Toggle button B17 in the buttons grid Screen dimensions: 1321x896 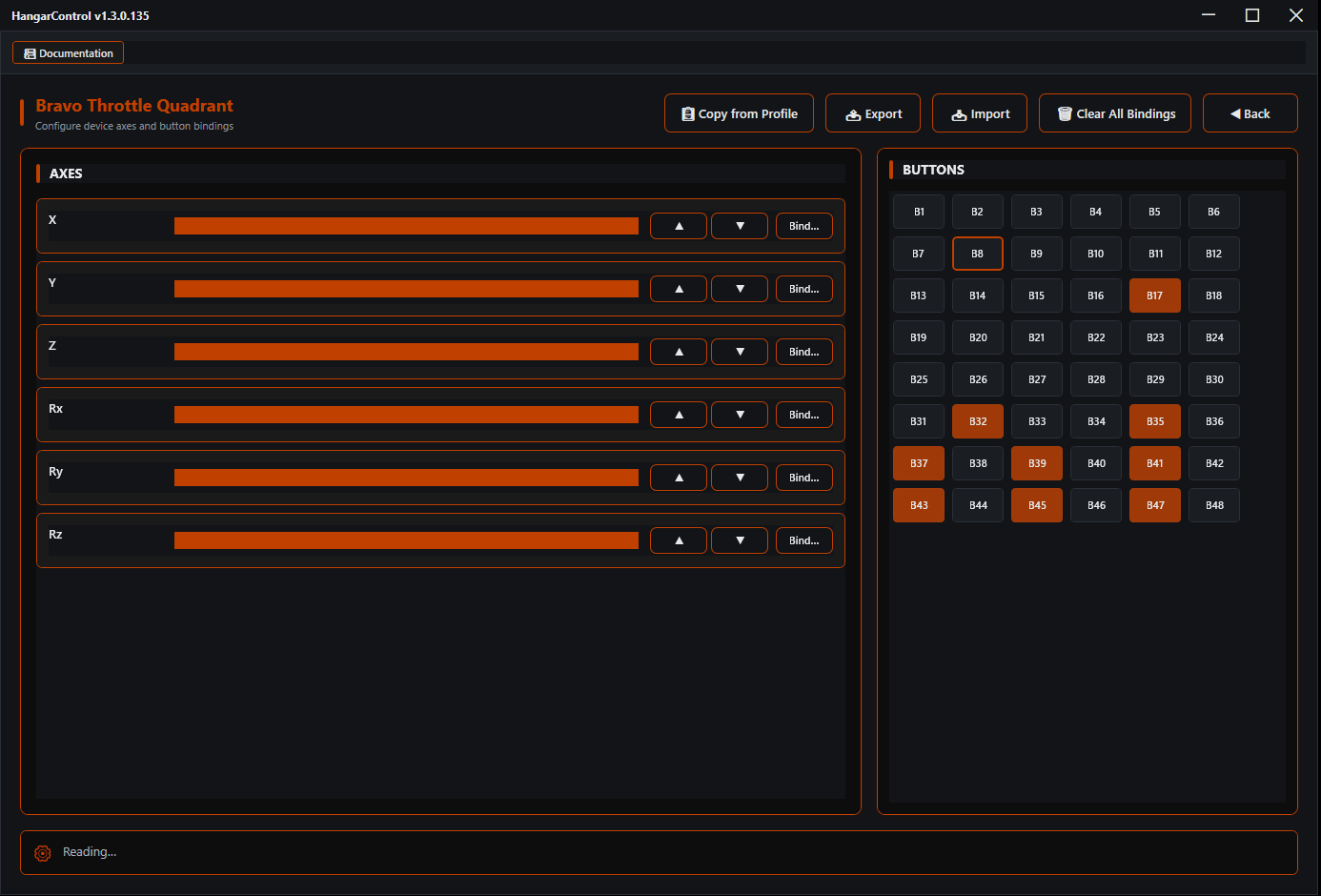pos(1154,295)
